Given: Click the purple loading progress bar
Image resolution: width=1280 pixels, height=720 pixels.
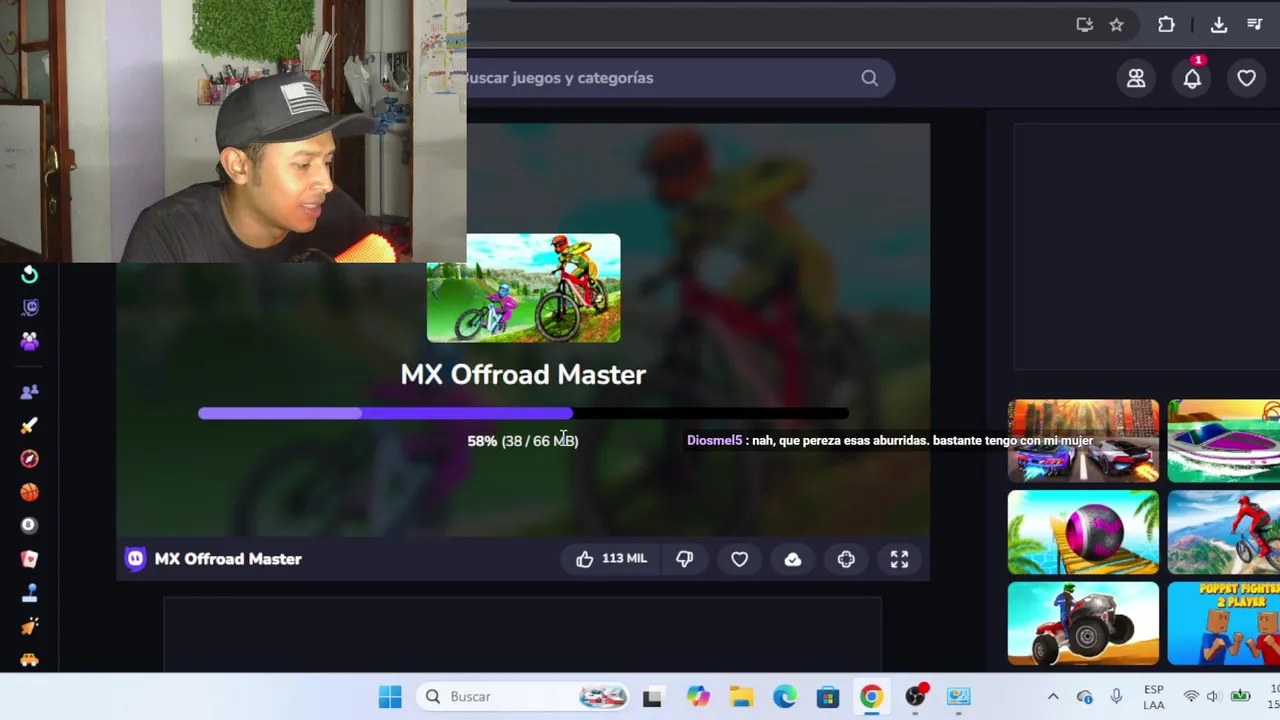Looking at the screenshot, I should pyautogui.click(x=523, y=413).
